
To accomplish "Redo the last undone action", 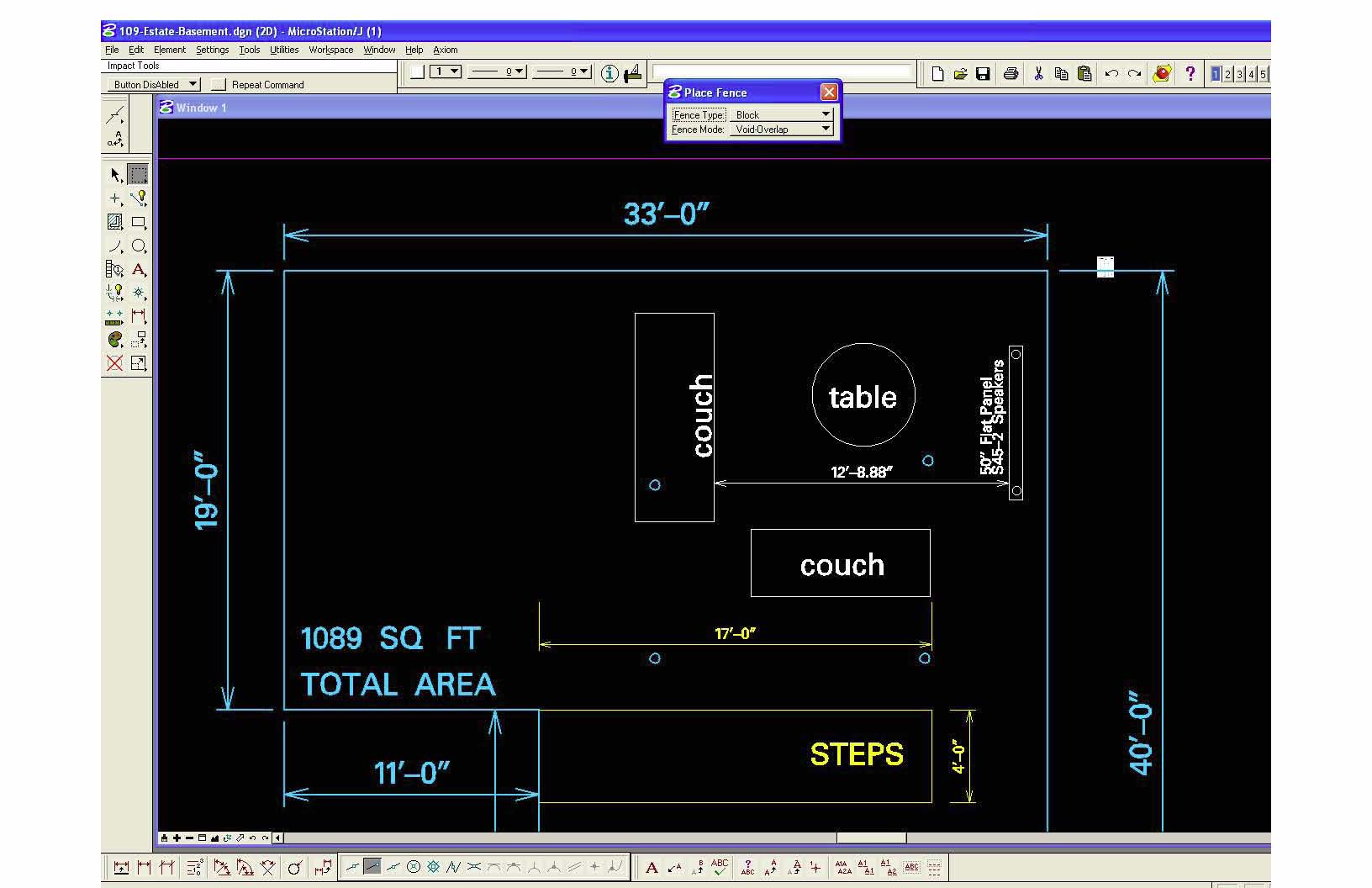I will point(1134,74).
